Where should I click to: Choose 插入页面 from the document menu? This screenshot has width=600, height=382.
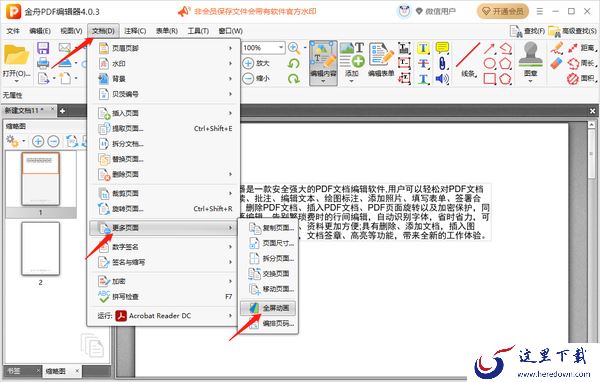(164, 113)
